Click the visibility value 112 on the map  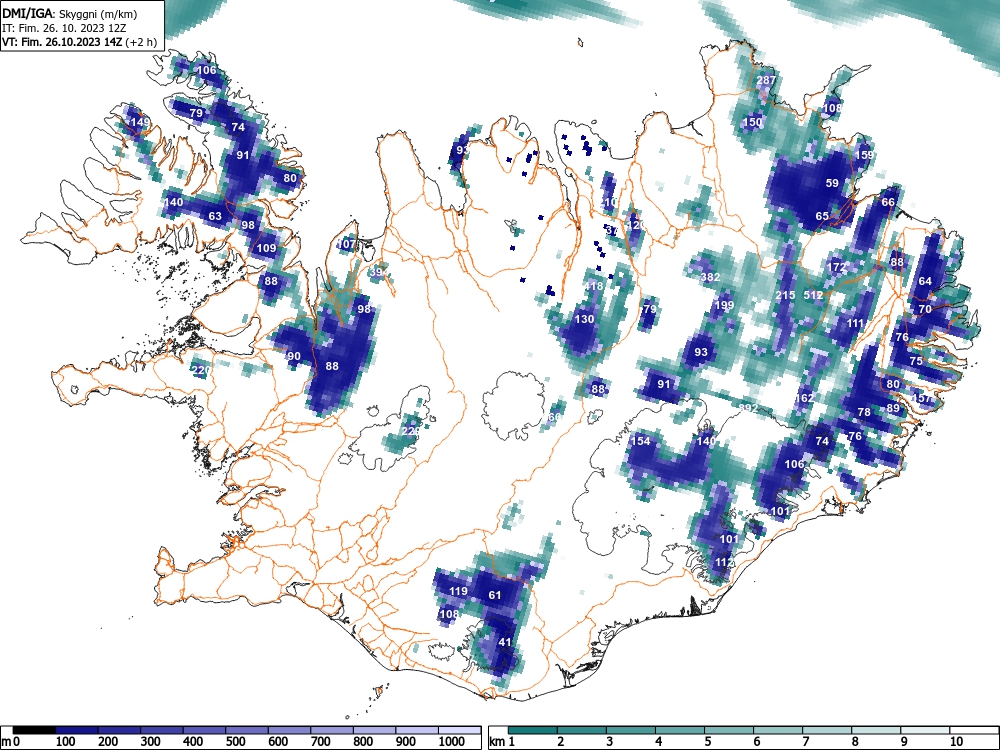pos(724,562)
